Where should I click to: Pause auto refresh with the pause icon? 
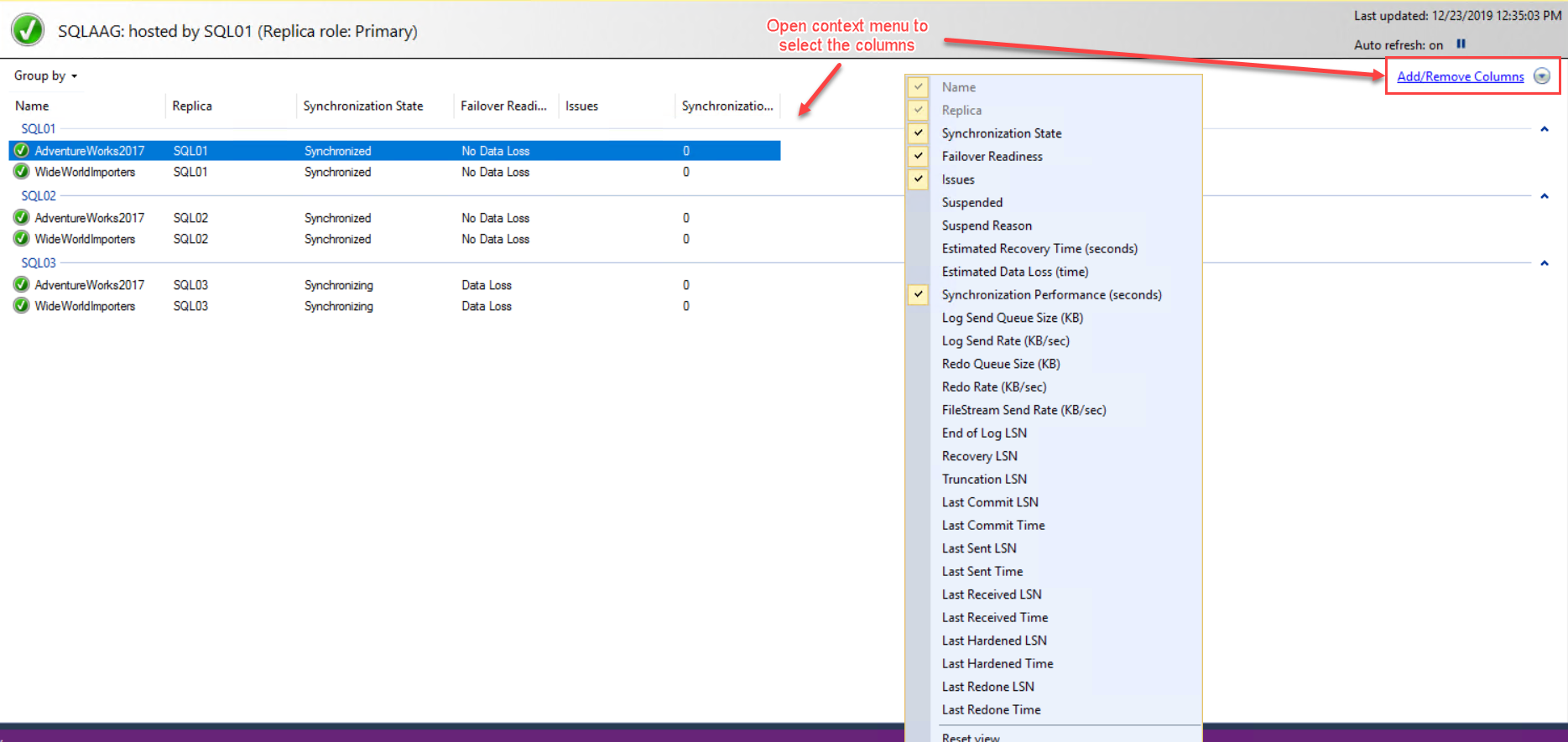(1461, 44)
